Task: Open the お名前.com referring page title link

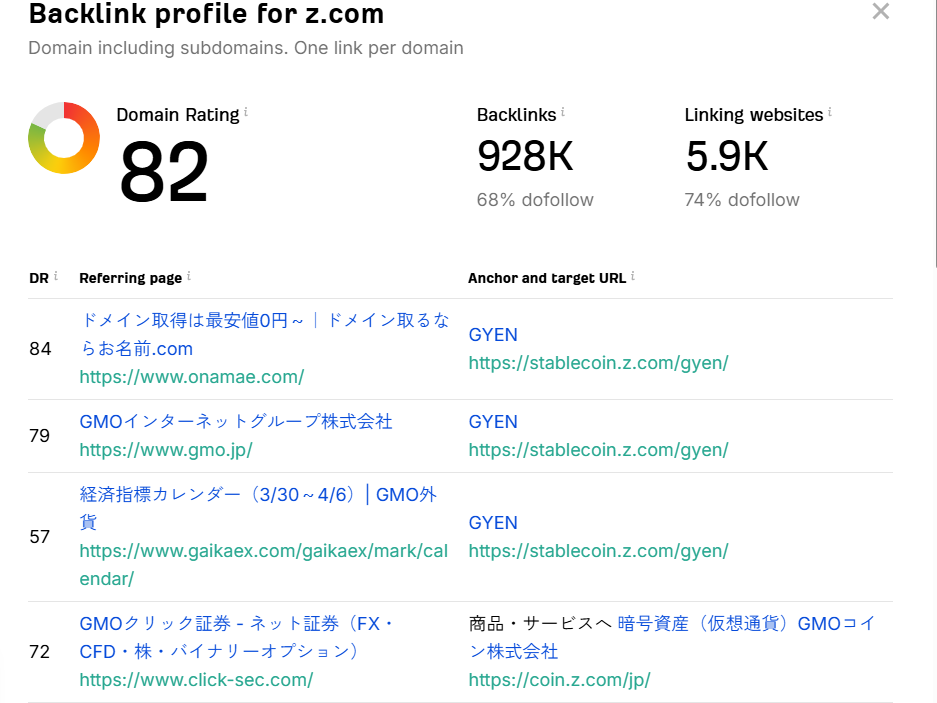Action: pyautogui.click(x=264, y=335)
